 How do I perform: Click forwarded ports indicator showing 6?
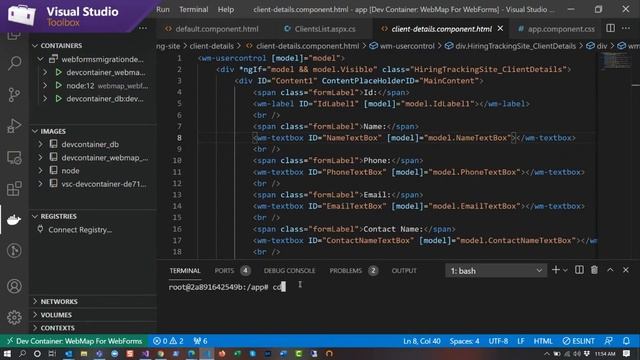(x=200, y=341)
